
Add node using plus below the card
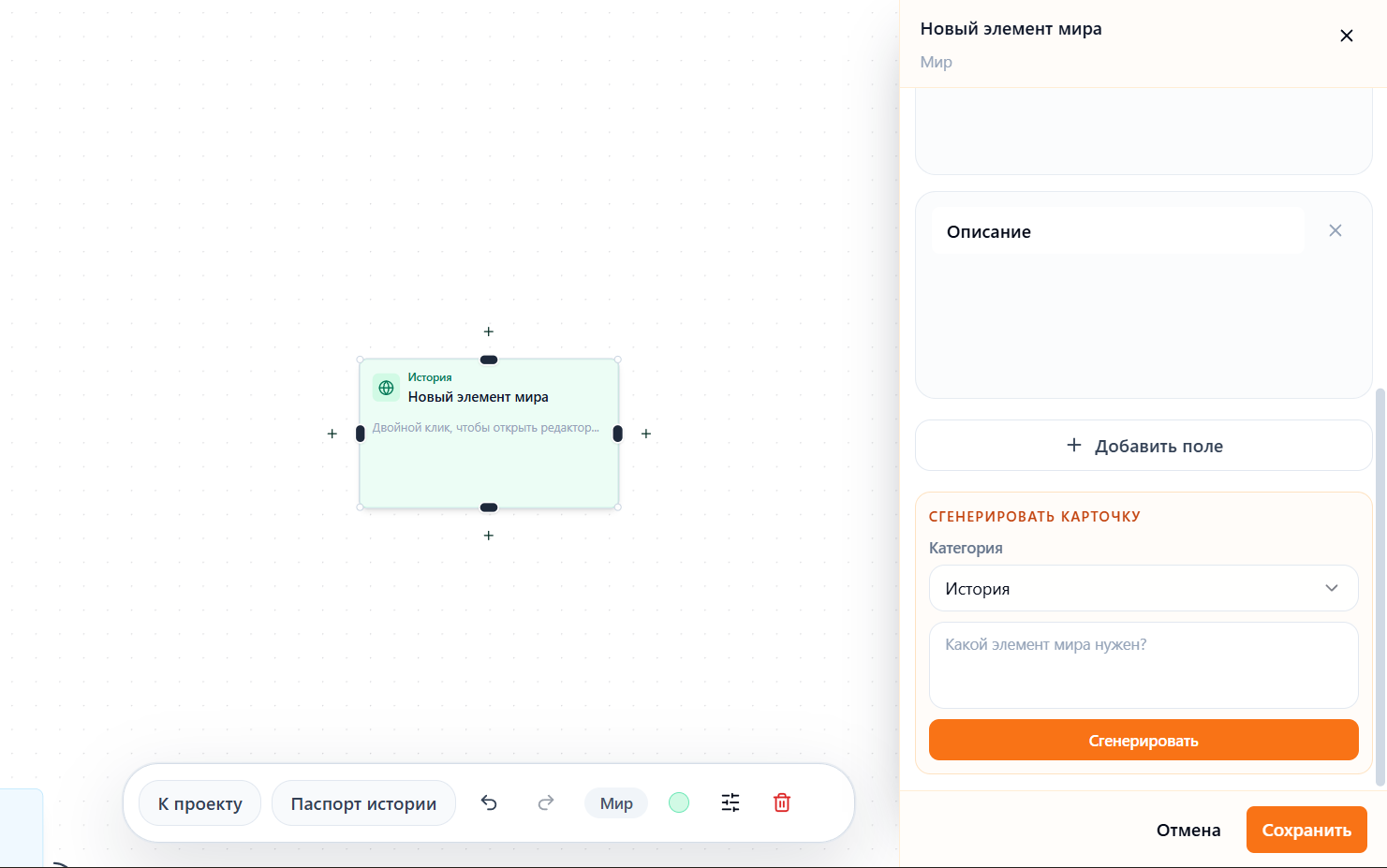click(488, 536)
